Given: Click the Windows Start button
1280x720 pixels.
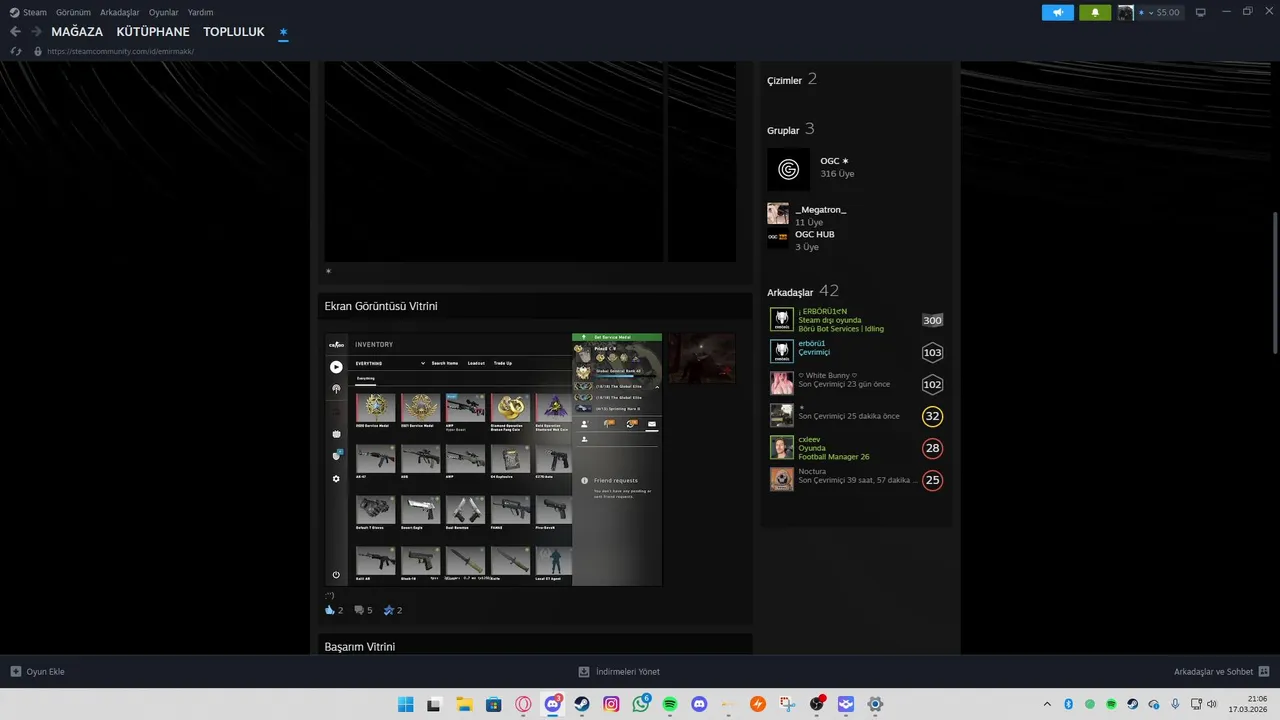Looking at the screenshot, I should click(405, 704).
